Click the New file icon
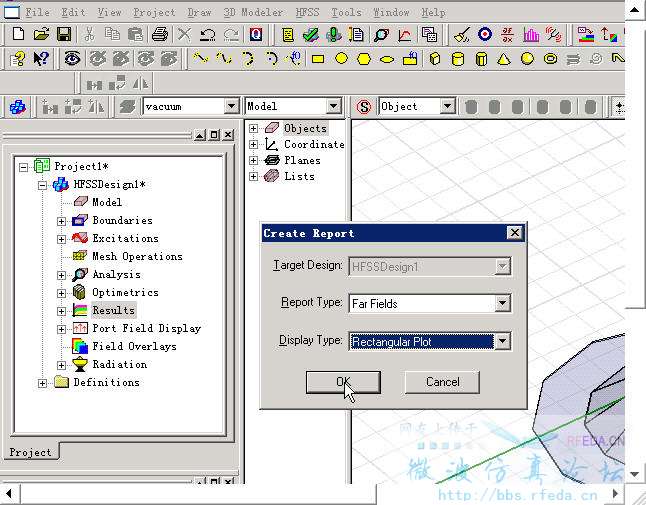 coord(18,34)
